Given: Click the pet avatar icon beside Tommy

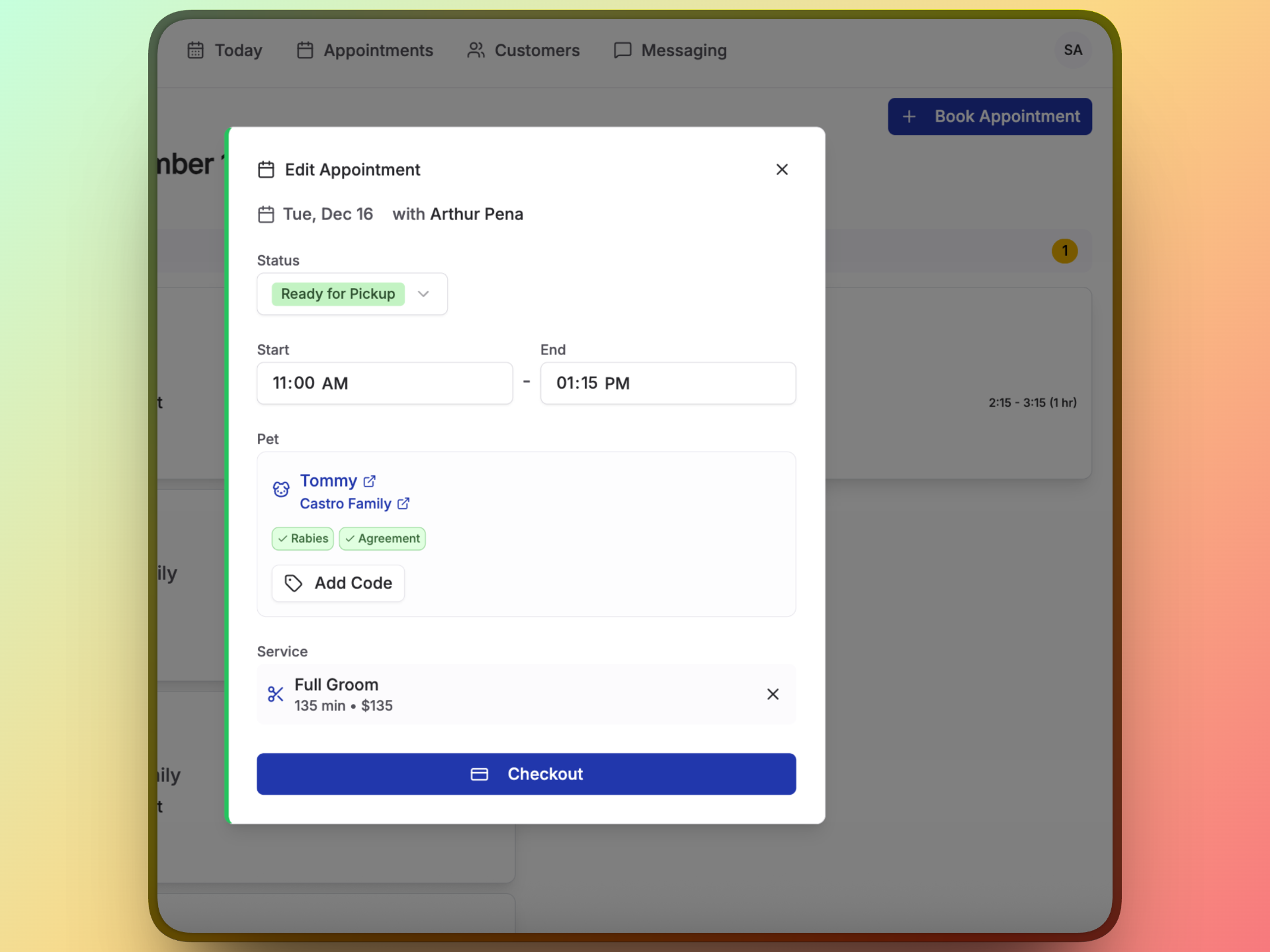Looking at the screenshot, I should [x=280, y=489].
